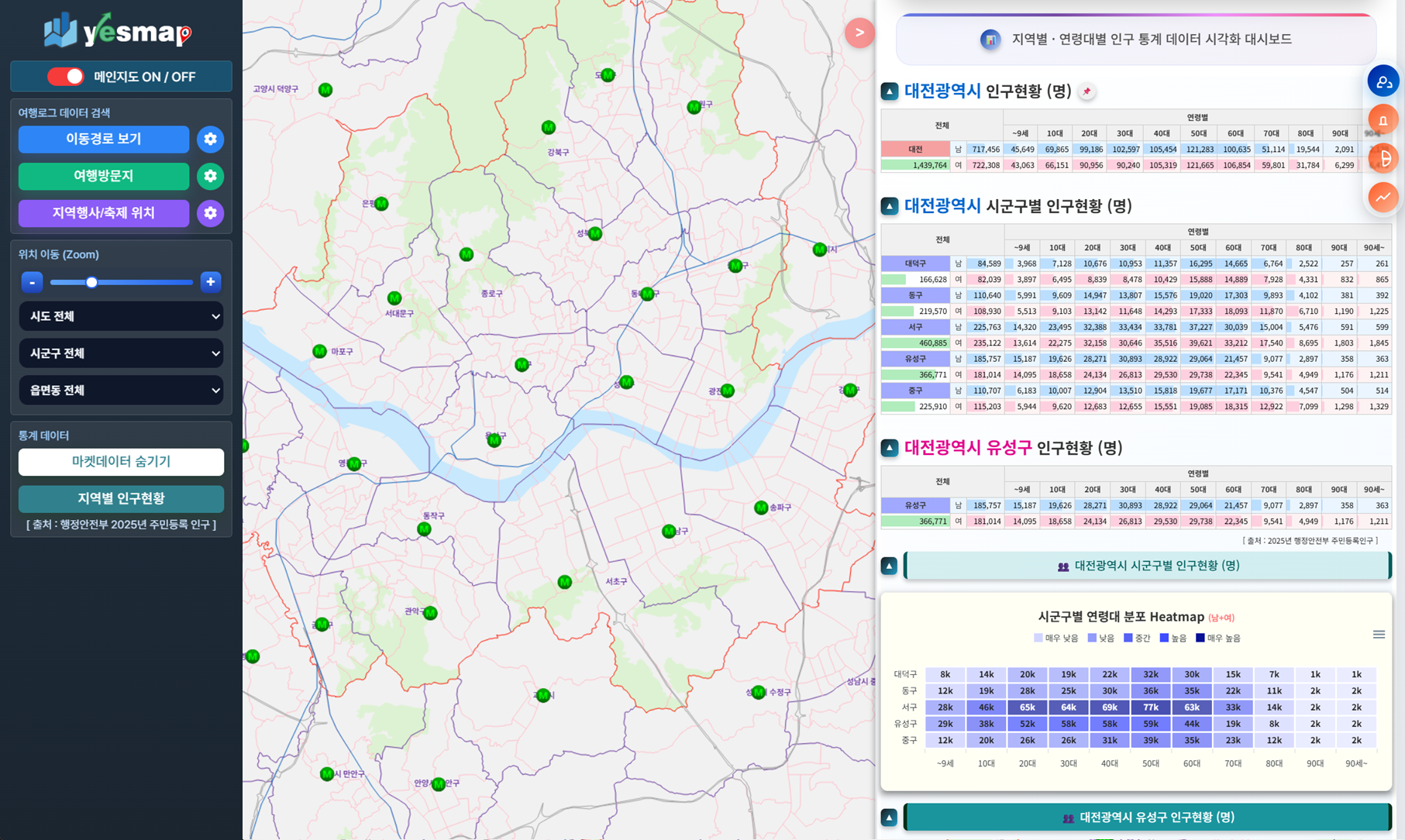Open the 읍면동 전체 dropdown
Screen dimensions: 1405x840
[x=121, y=391]
